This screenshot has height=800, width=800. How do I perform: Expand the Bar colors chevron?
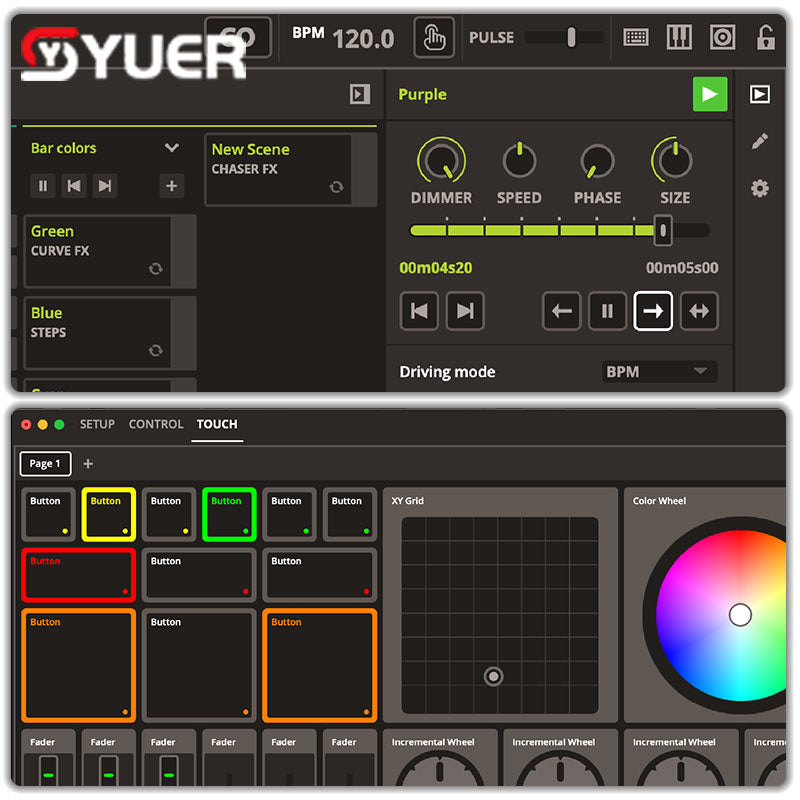172,148
